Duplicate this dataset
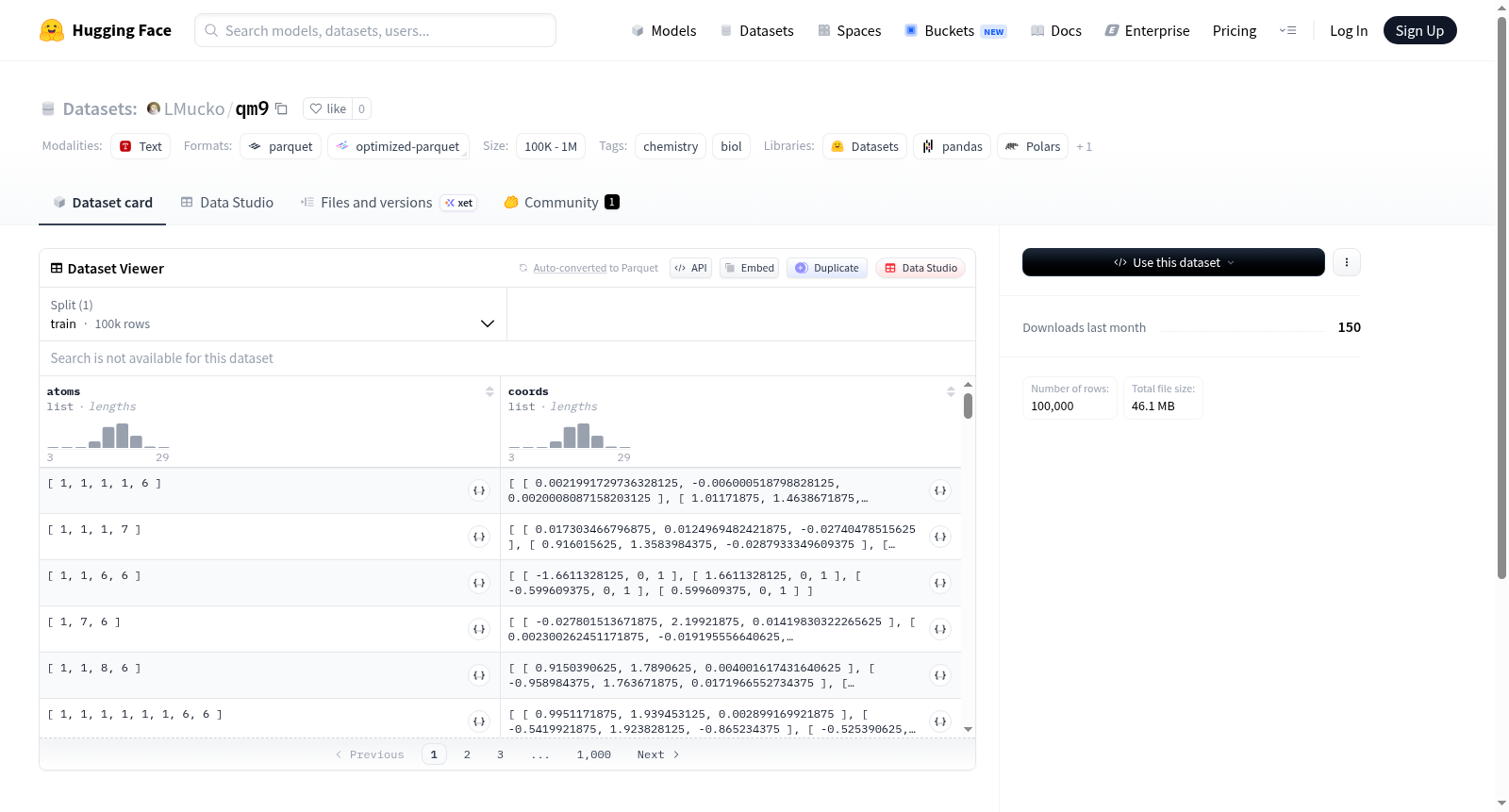This screenshot has width=1509, height=812. (x=827, y=268)
